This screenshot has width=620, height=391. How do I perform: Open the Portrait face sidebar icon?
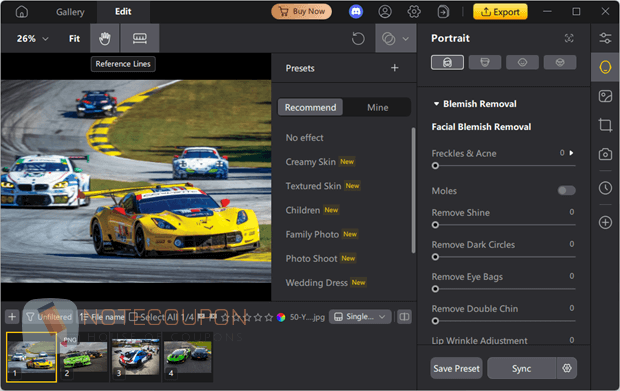(605, 67)
